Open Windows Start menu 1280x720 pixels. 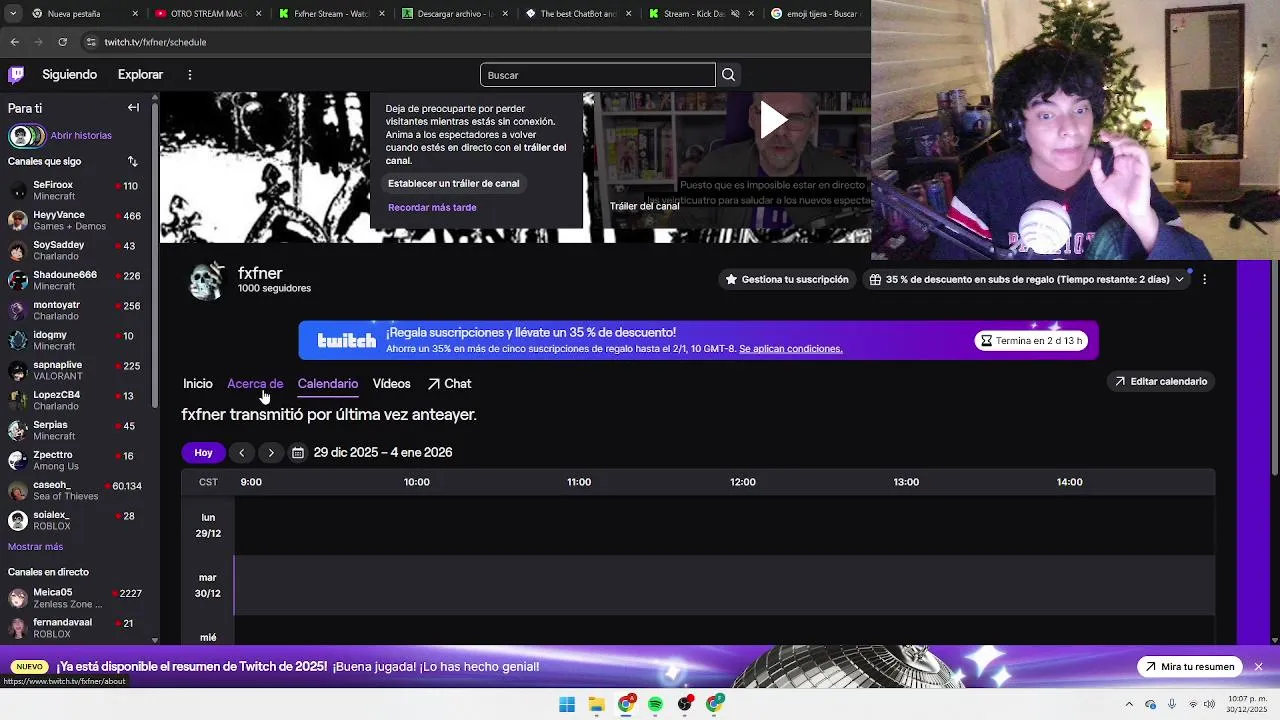(x=567, y=704)
